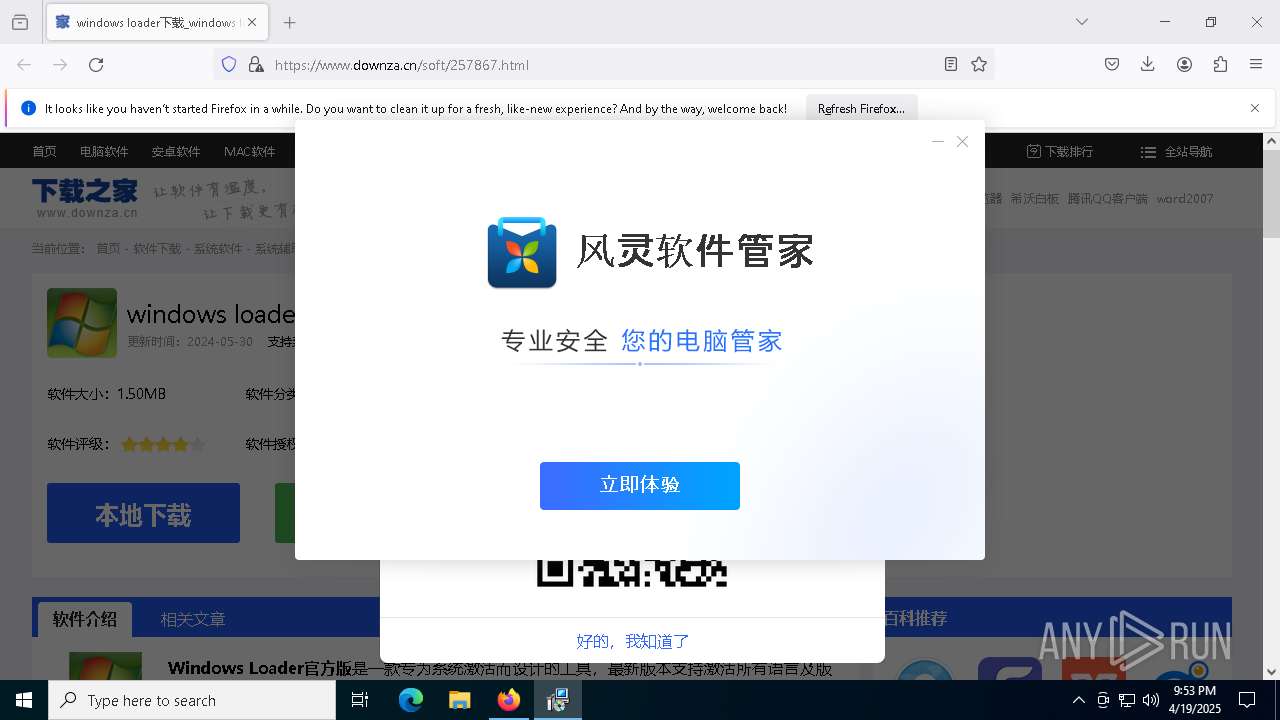The image size is (1280, 720).
Task: Open the Firefox extensions icon
Action: coord(1220,65)
